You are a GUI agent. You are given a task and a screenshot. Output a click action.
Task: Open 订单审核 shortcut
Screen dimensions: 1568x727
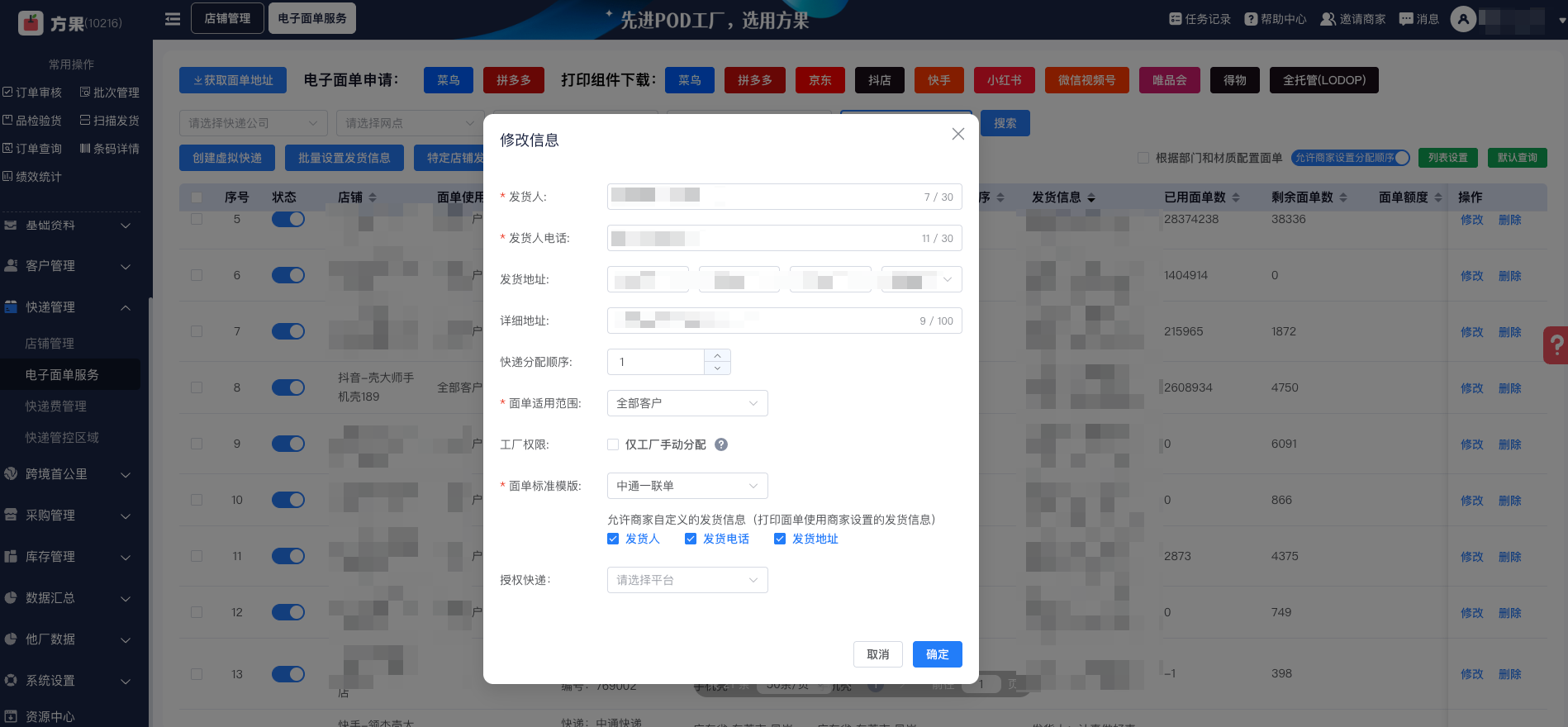pos(33,93)
